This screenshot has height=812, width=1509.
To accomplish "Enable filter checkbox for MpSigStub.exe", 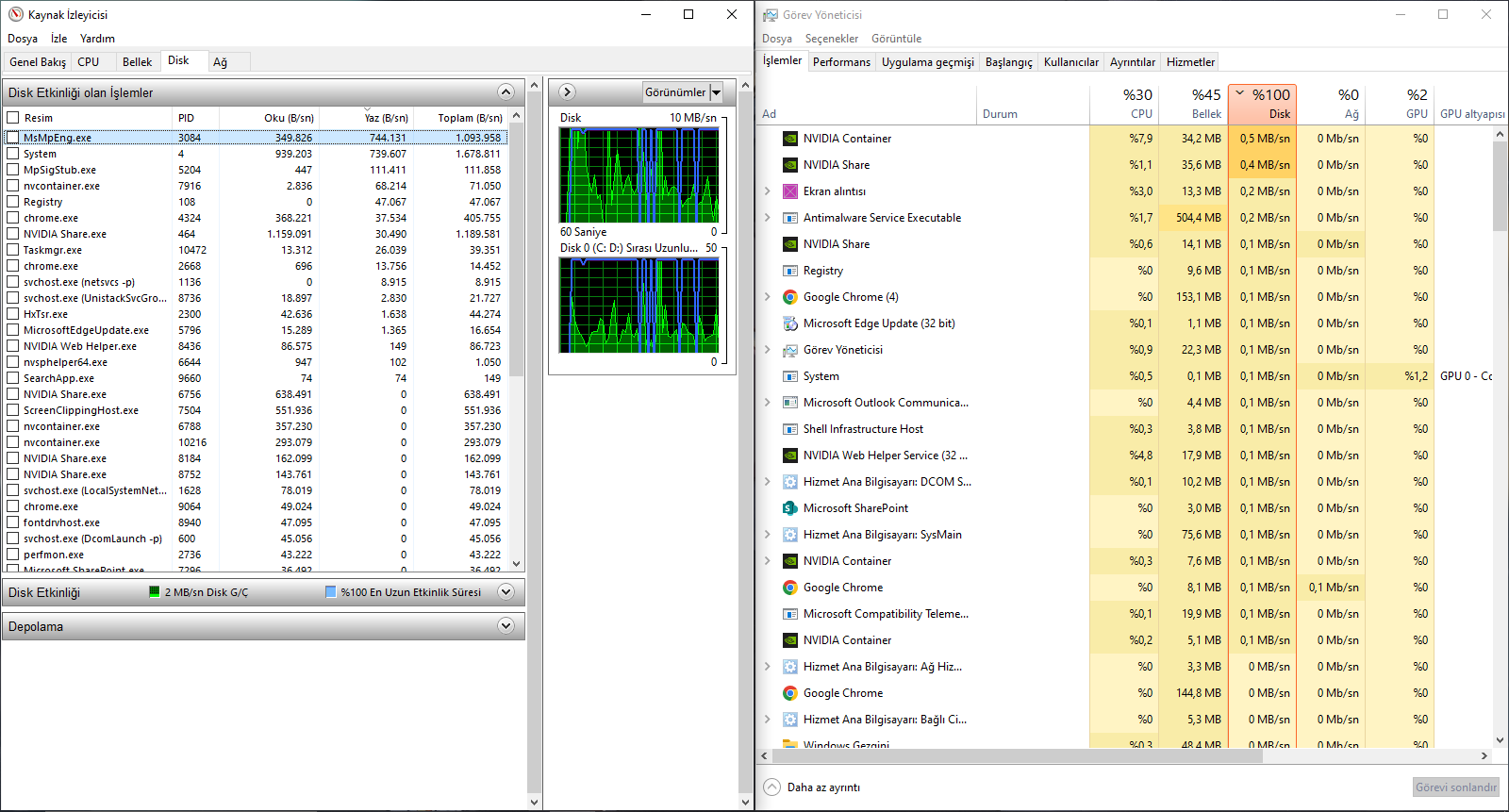I will [13, 170].
